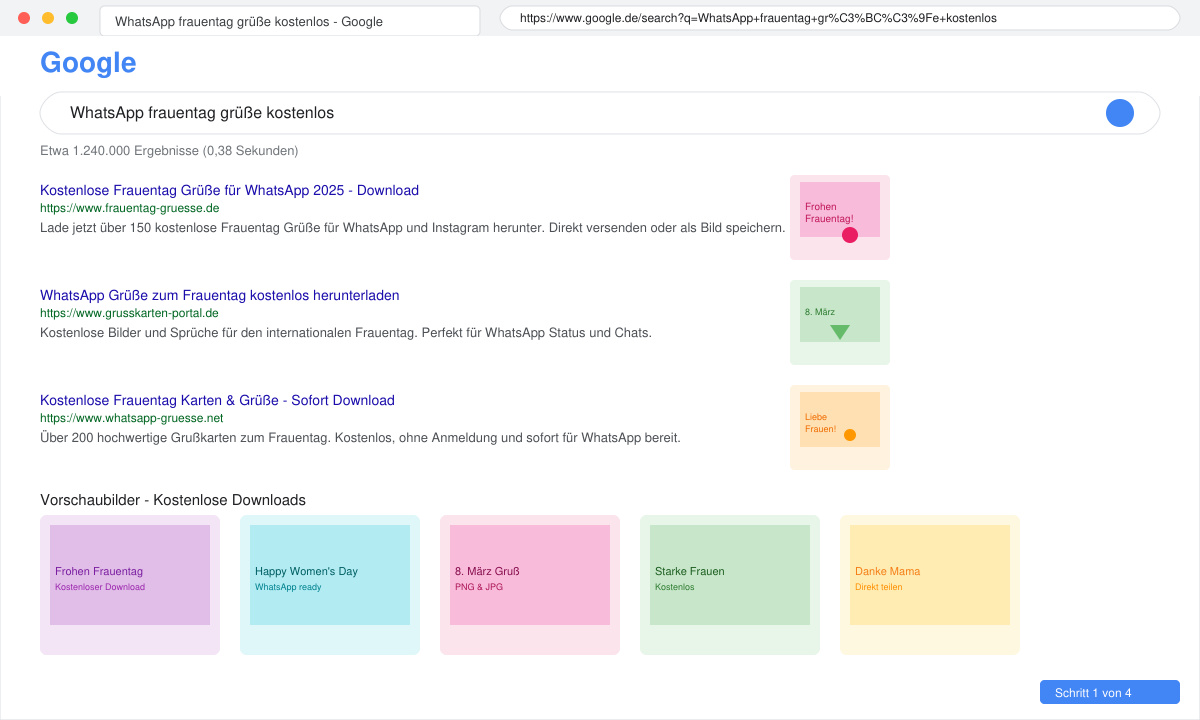The height and width of the screenshot is (720, 1200).
Task: Click the snippet starting Über 200 hochwertige Grußkarten
Action: 360,438
